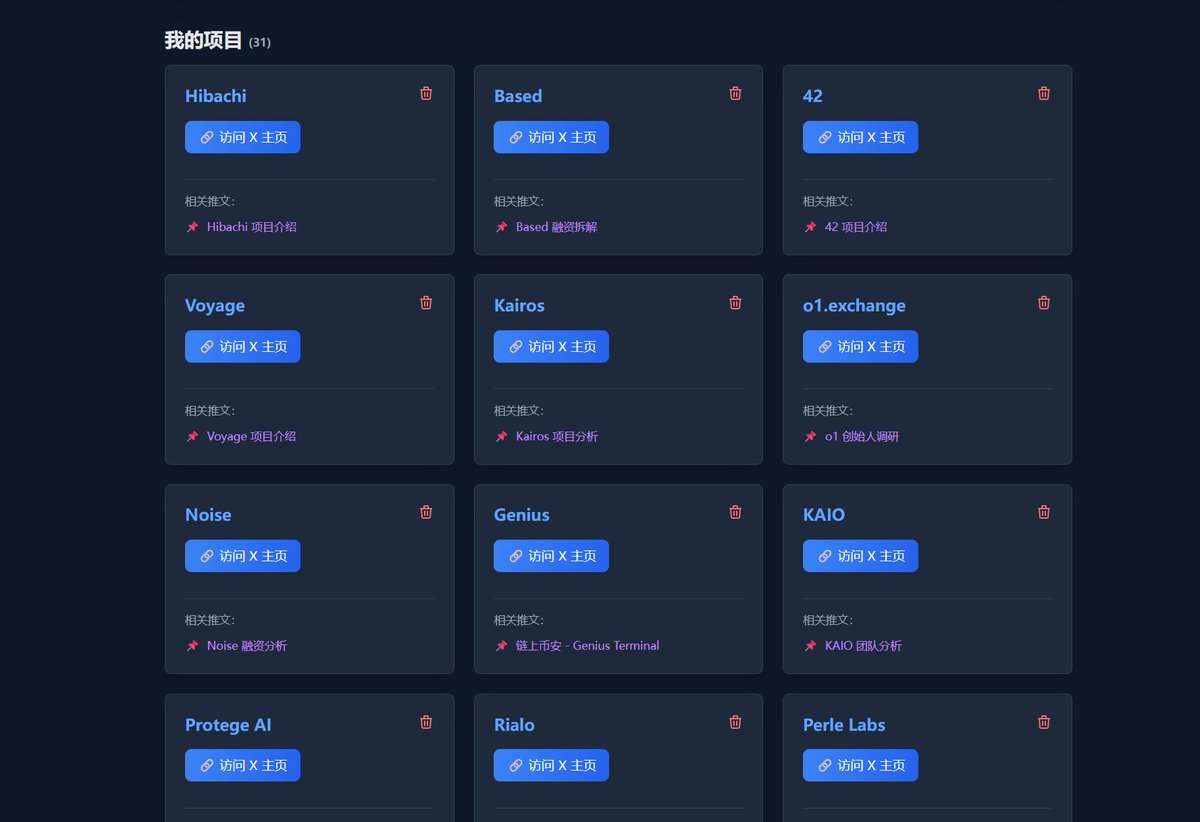Click the trash icon on Genius card
Screen dimensions: 1200x822
735,512
